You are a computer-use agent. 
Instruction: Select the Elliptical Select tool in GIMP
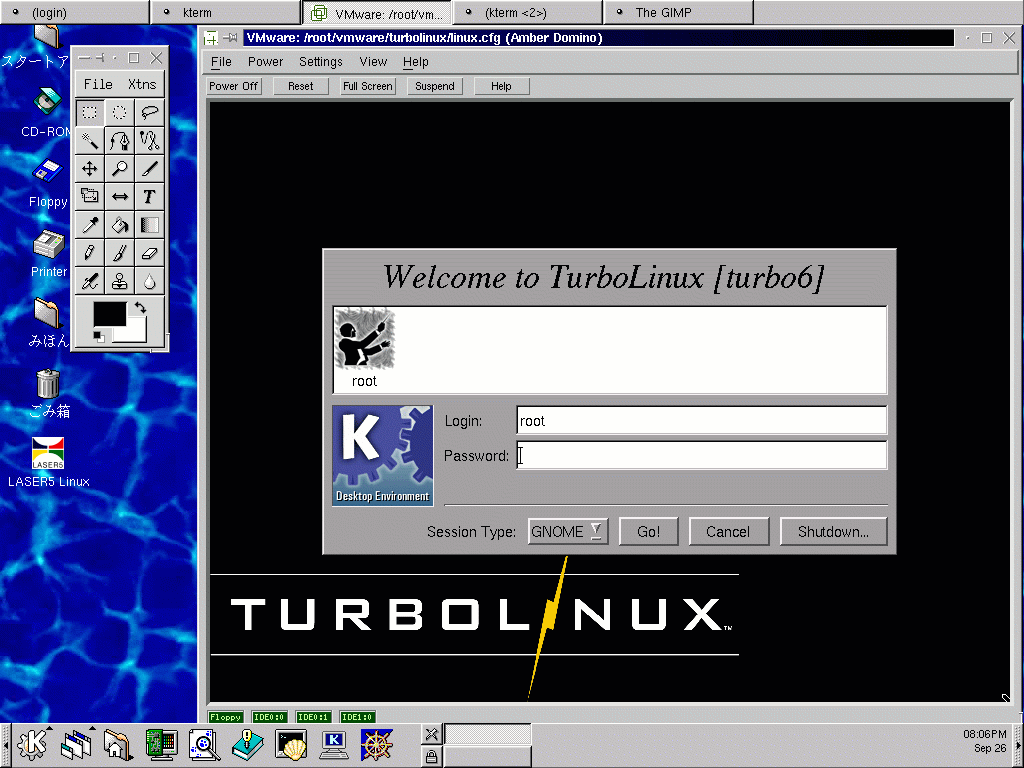(120, 112)
